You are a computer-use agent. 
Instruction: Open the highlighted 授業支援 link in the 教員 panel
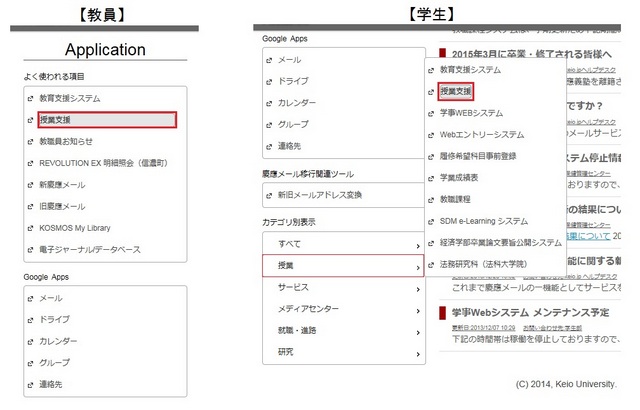107,120
